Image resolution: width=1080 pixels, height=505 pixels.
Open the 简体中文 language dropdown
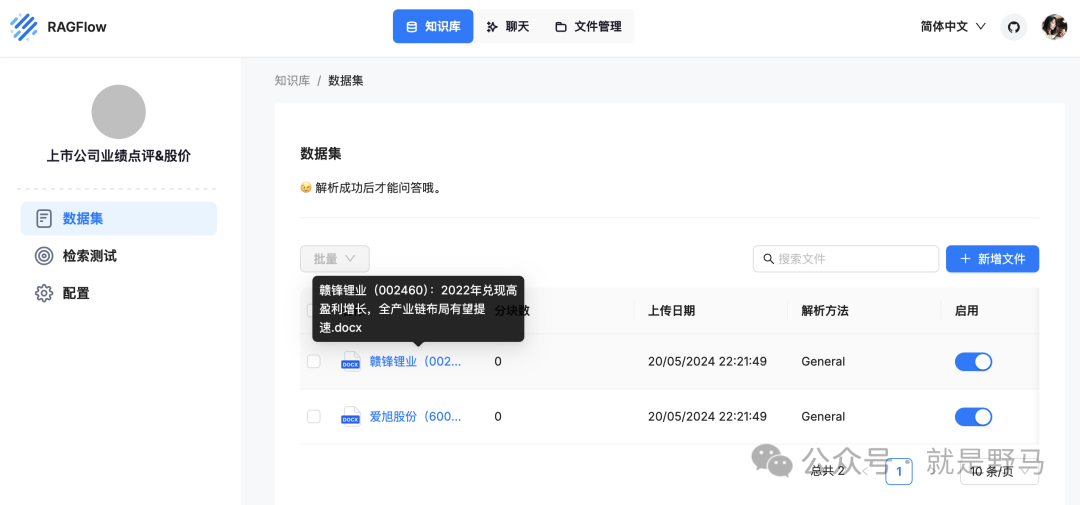[x=953, y=27]
